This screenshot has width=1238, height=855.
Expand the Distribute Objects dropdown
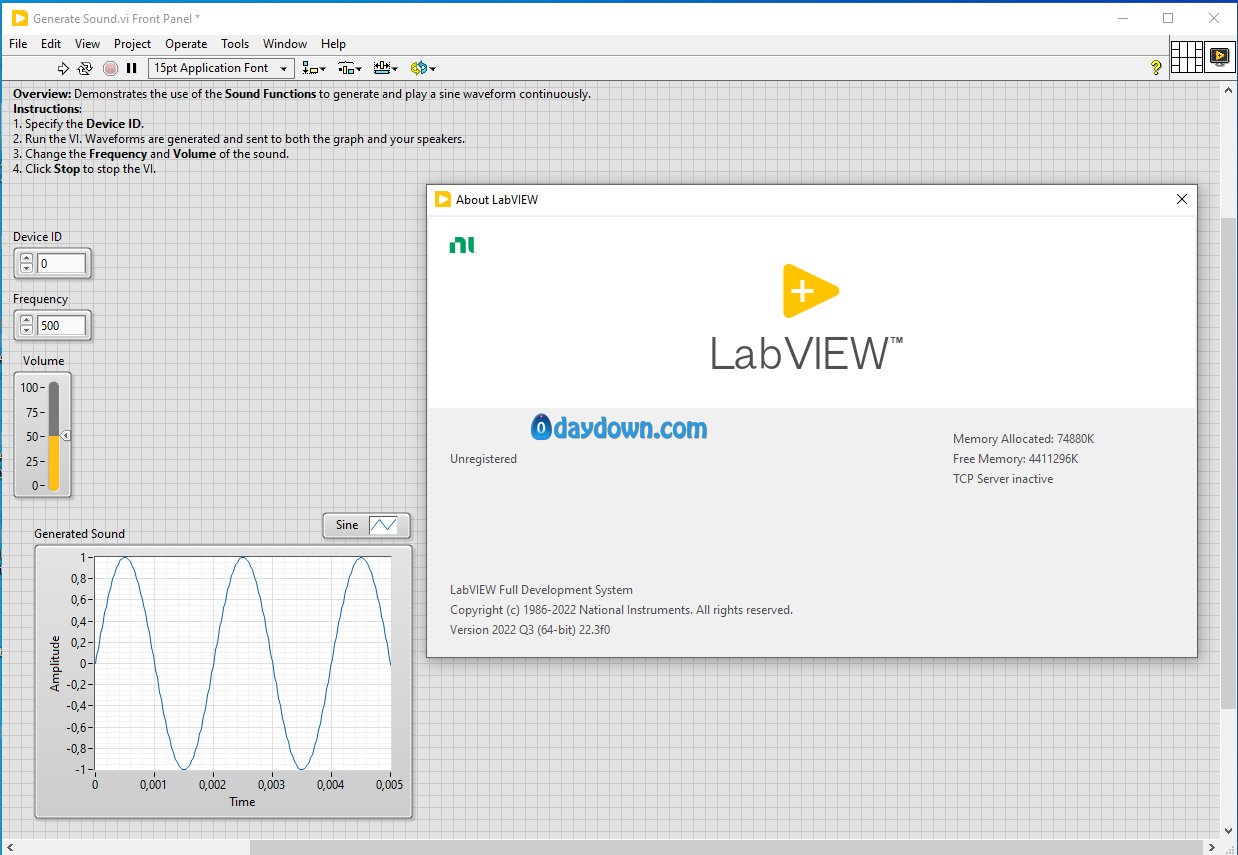pyautogui.click(x=348, y=68)
